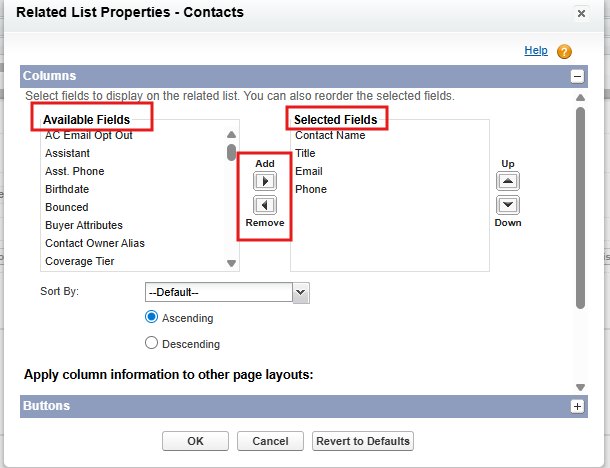Click the orange help question mark icon
Image resolution: width=610 pixels, height=468 pixels.
click(564, 52)
